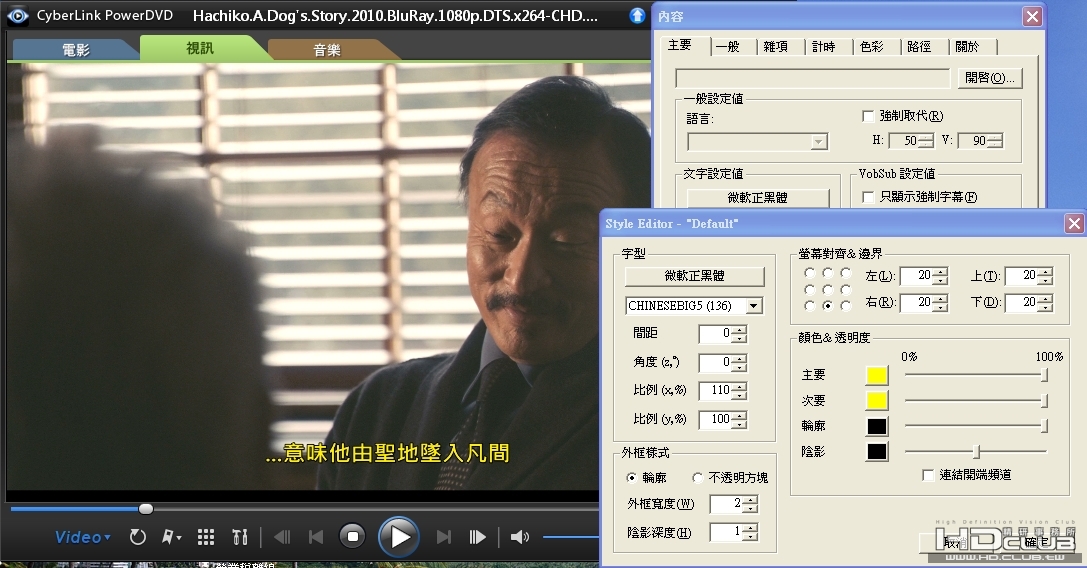Viewport: 1087px width, 568px height.
Task: Jump to previous chapter
Action: (x=316, y=537)
